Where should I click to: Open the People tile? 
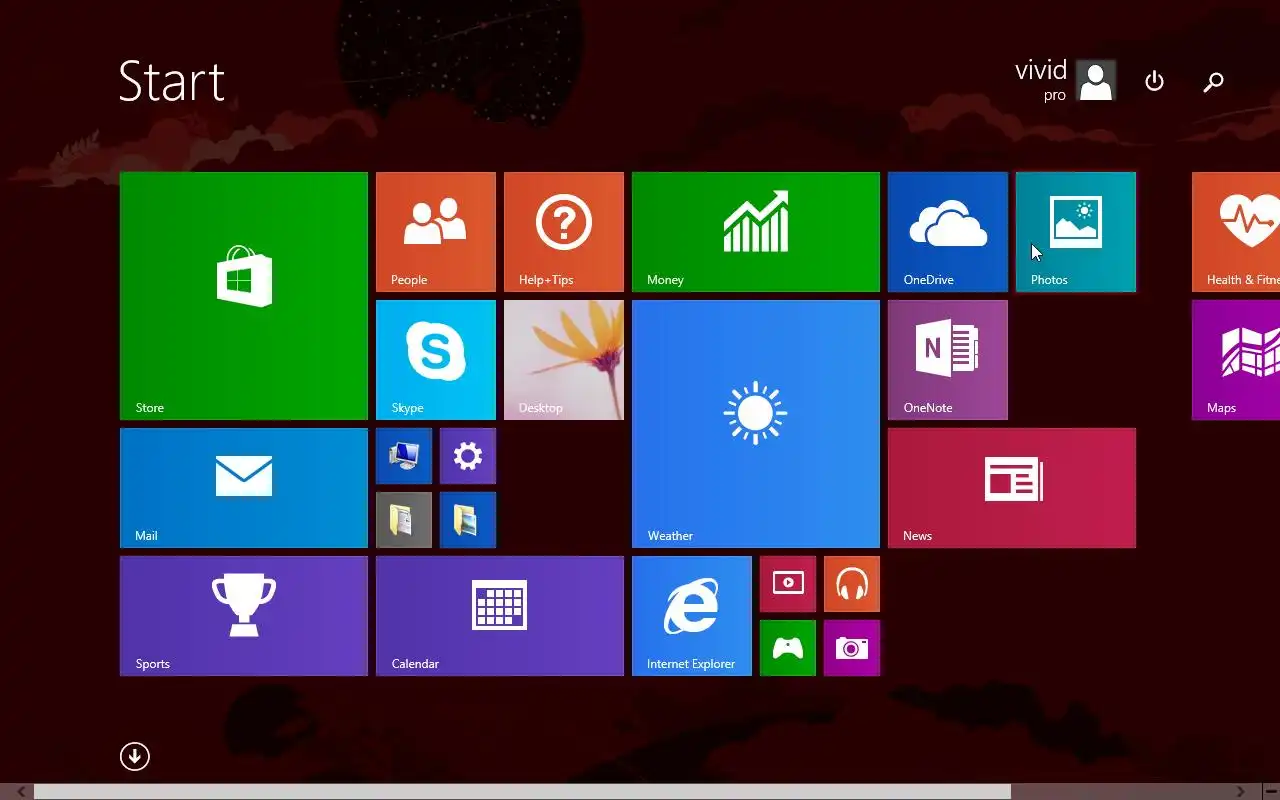[x=436, y=232]
